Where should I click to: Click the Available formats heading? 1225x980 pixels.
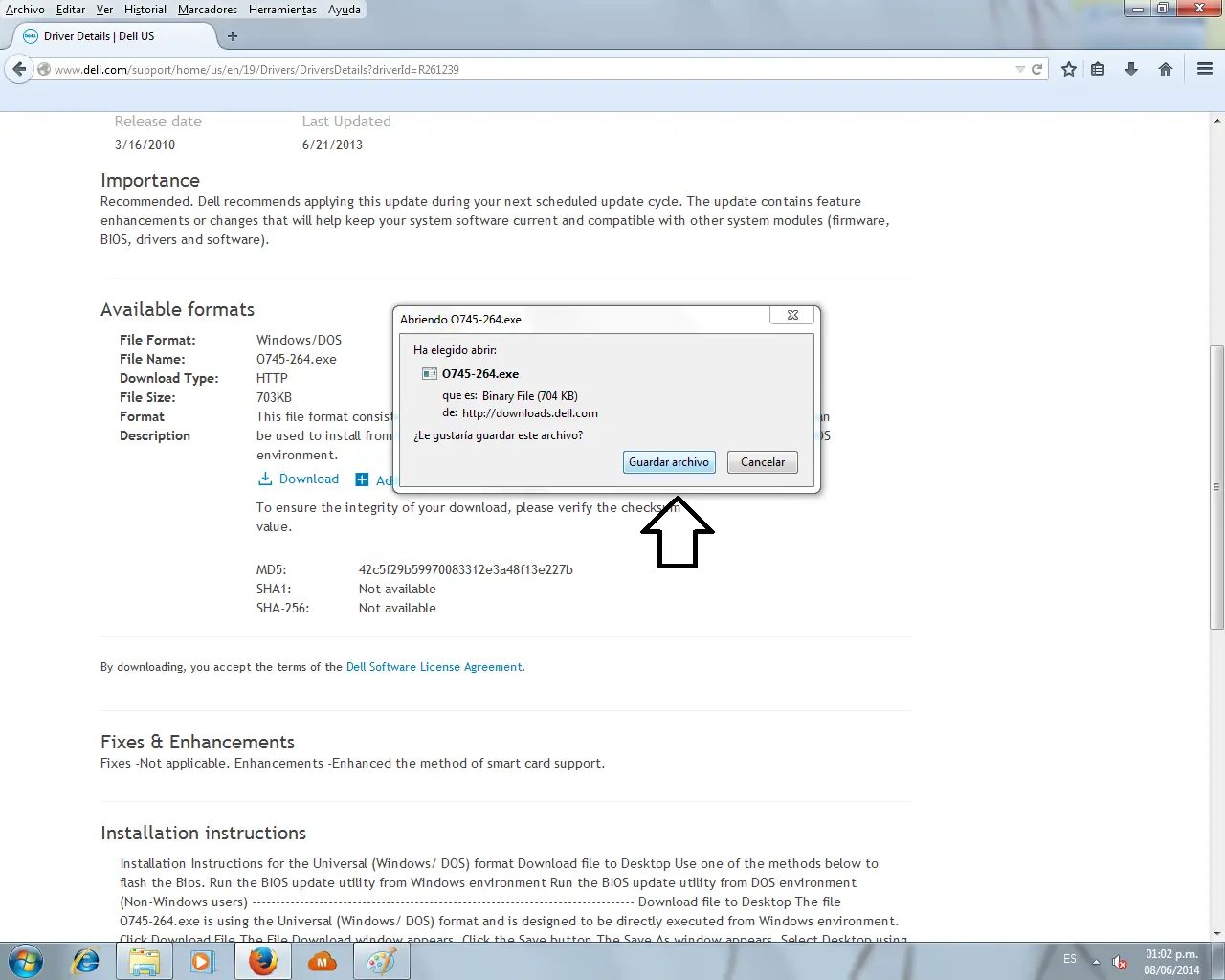coord(178,310)
